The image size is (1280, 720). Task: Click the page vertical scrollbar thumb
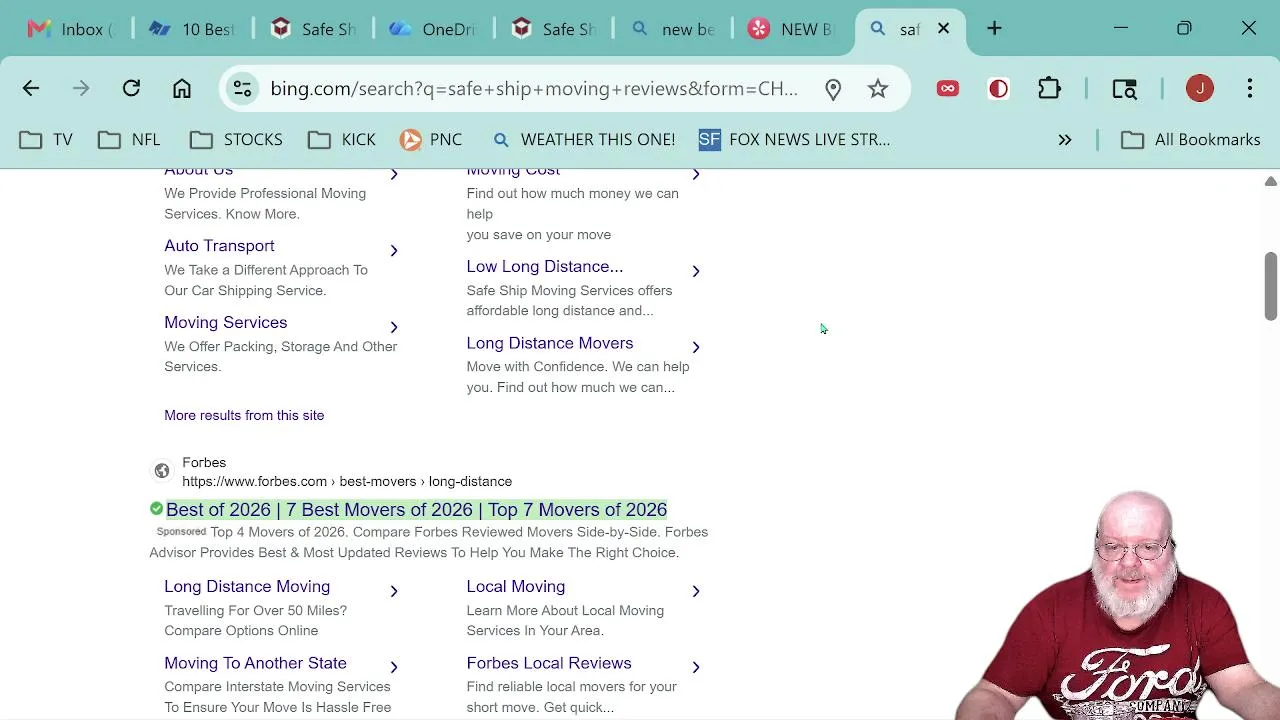tap(1270, 287)
